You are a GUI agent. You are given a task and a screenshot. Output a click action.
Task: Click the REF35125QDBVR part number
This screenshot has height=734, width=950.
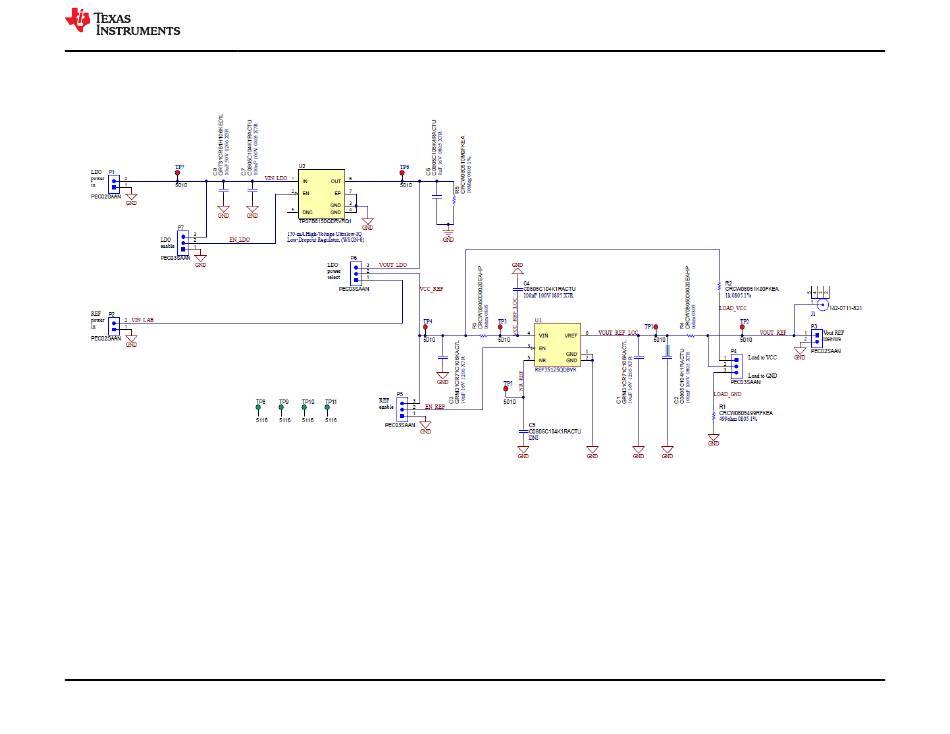click(x=555, y=369)
